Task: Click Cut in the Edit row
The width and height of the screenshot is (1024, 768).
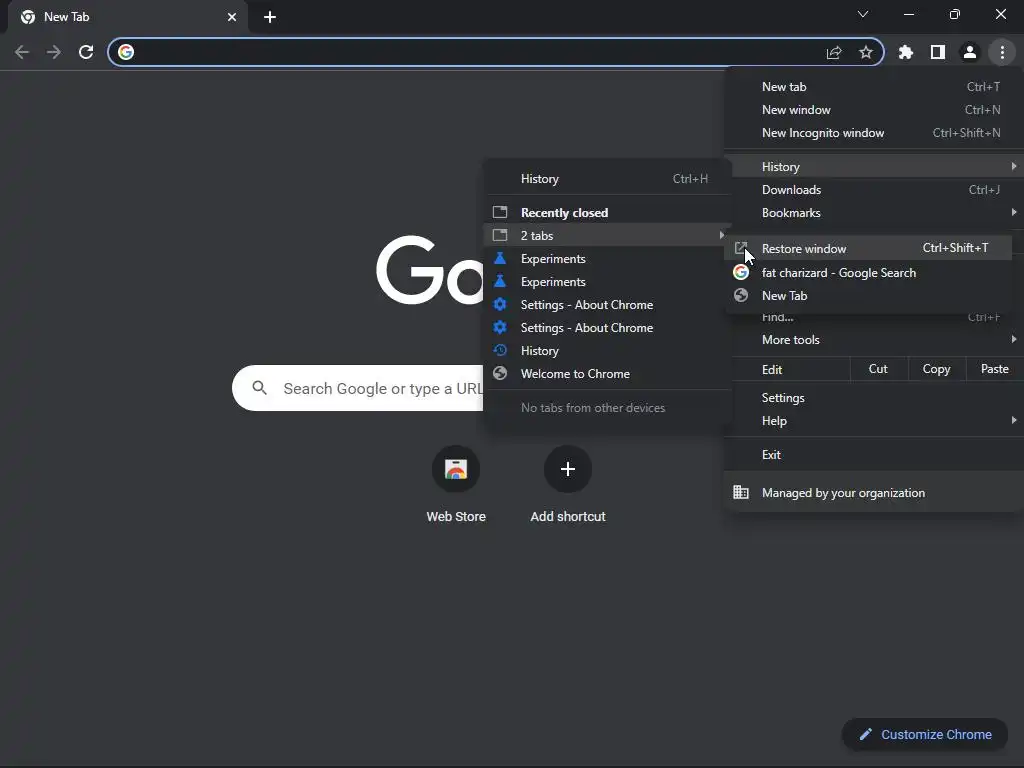Action: (878, 369)
